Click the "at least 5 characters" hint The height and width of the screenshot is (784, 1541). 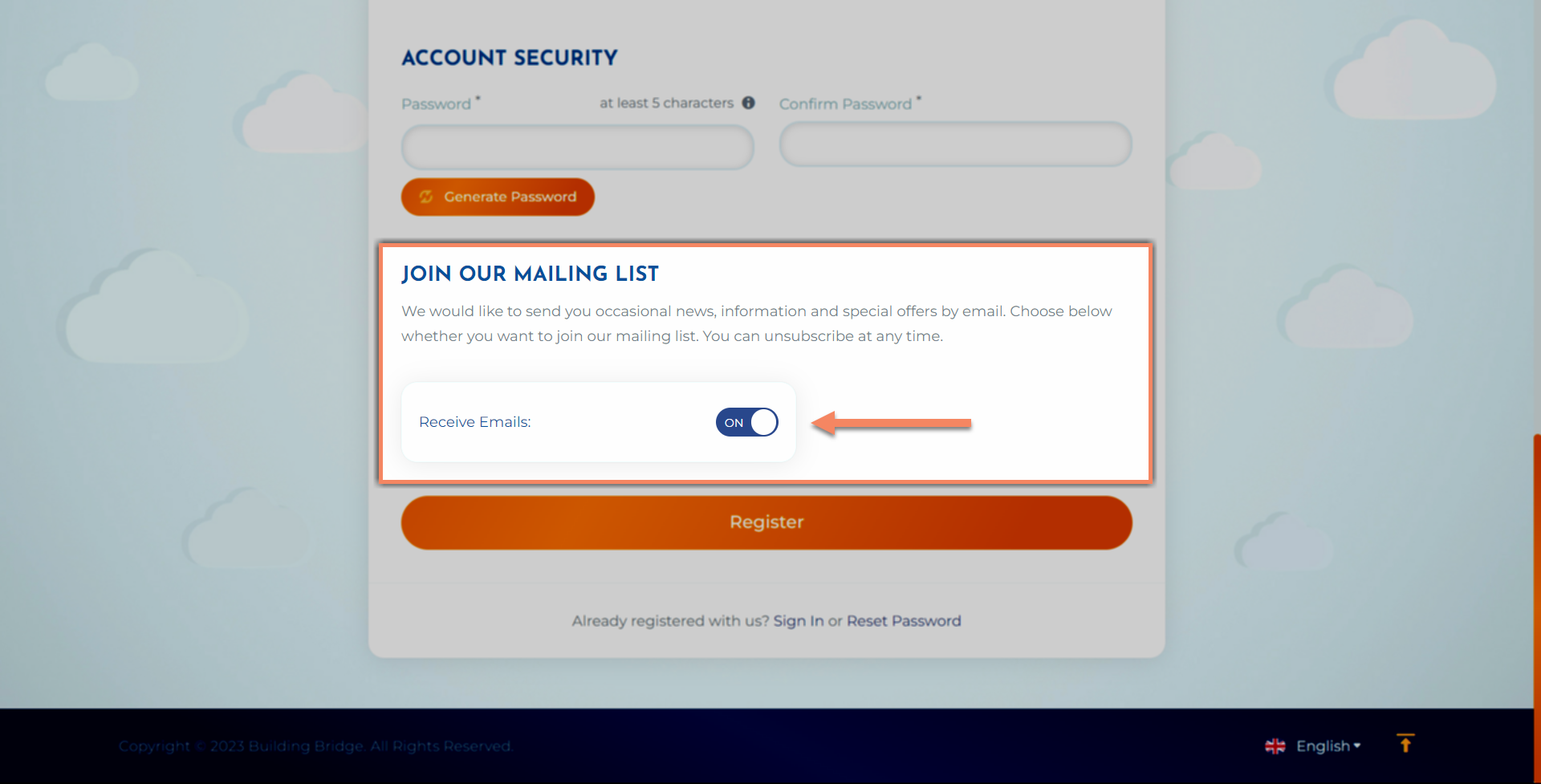pyautogui.click(x=666, y=103)
